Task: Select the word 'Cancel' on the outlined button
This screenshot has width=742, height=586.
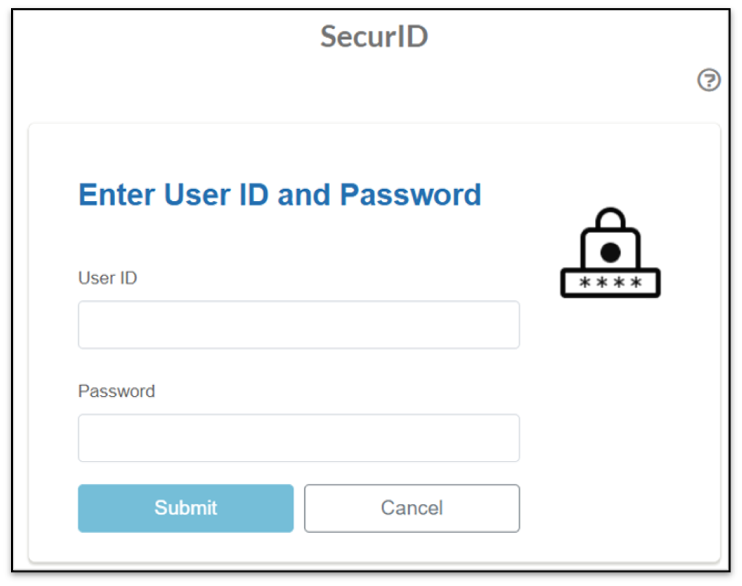Action: tap(412, 508)
